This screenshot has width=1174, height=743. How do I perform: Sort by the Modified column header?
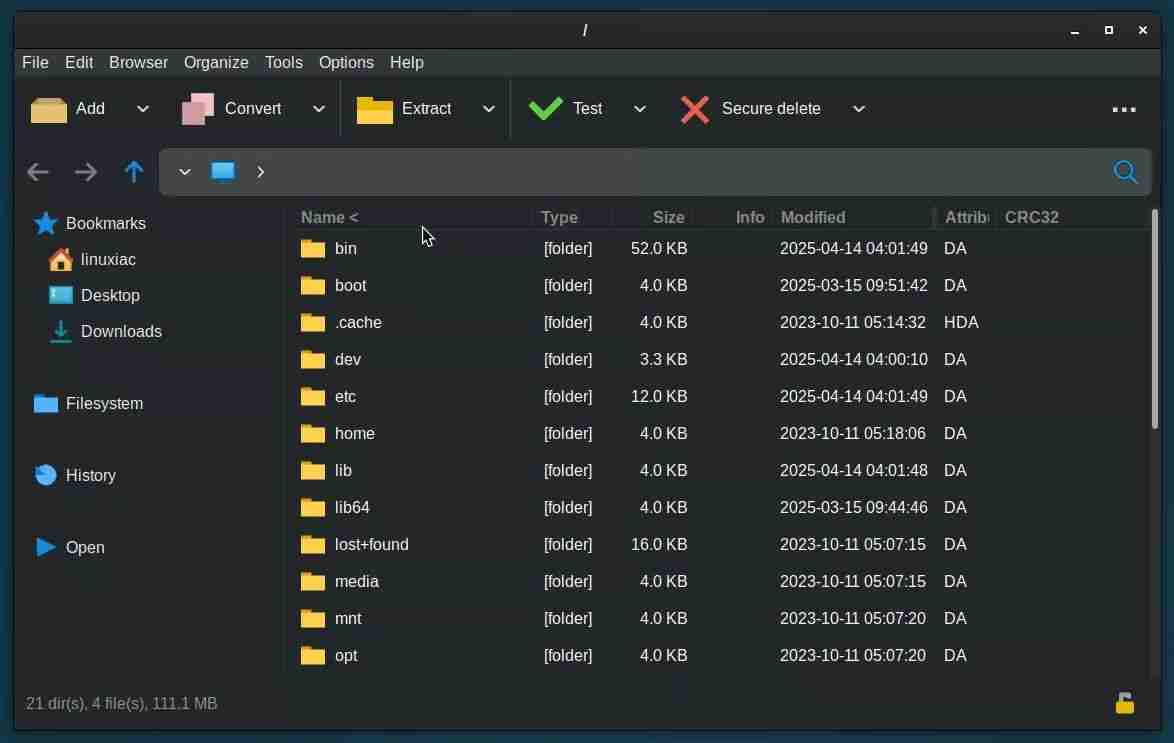pos(813,217)
